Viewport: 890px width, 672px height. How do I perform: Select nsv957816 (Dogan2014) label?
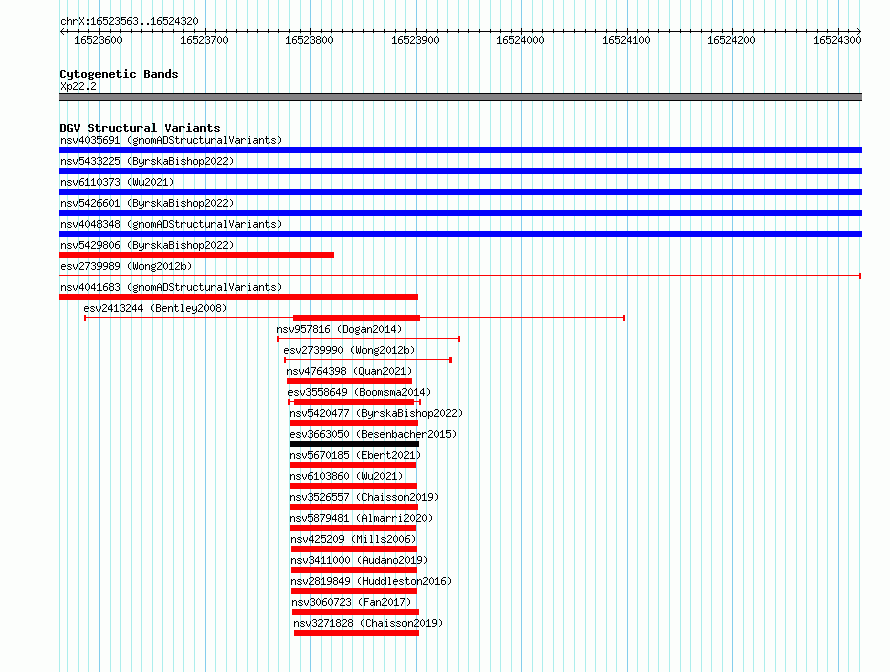339,329
